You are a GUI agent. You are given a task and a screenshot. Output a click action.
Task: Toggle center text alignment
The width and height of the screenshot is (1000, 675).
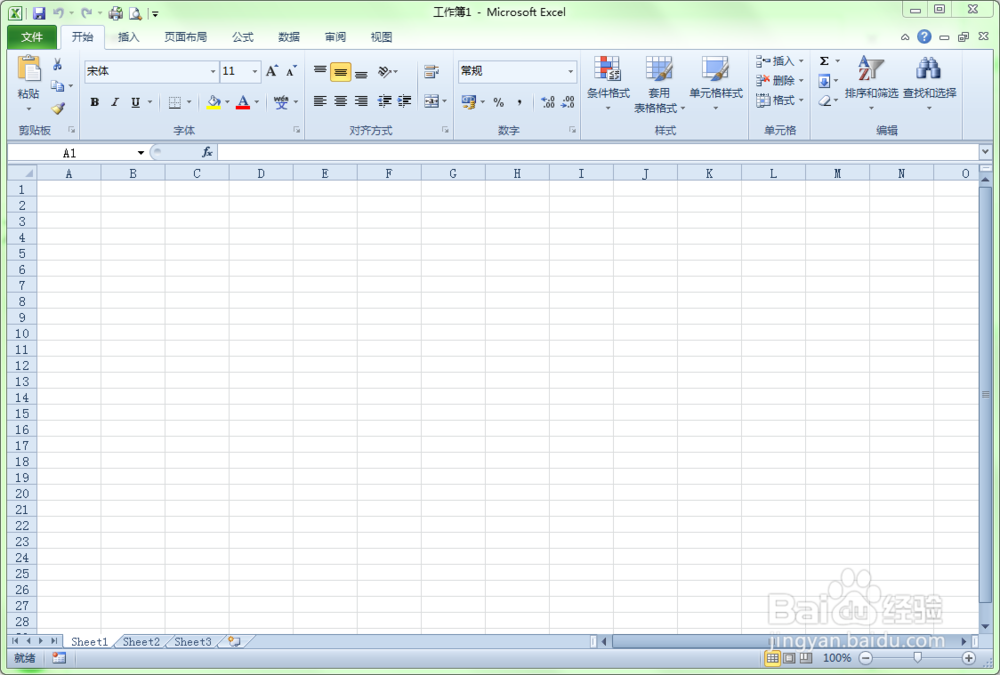click(341, 101)
